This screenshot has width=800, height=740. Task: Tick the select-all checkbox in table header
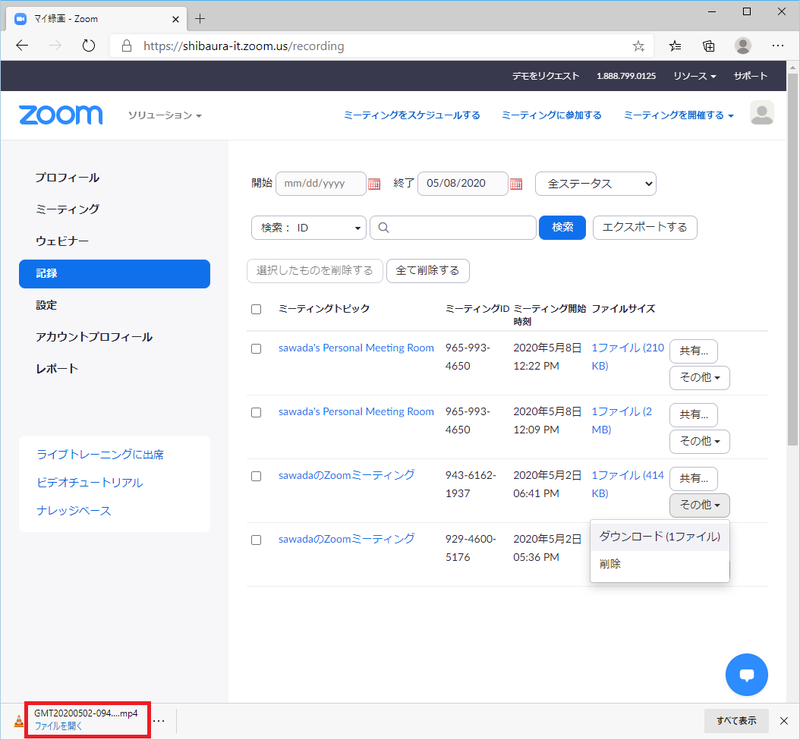tap(256, 309)
